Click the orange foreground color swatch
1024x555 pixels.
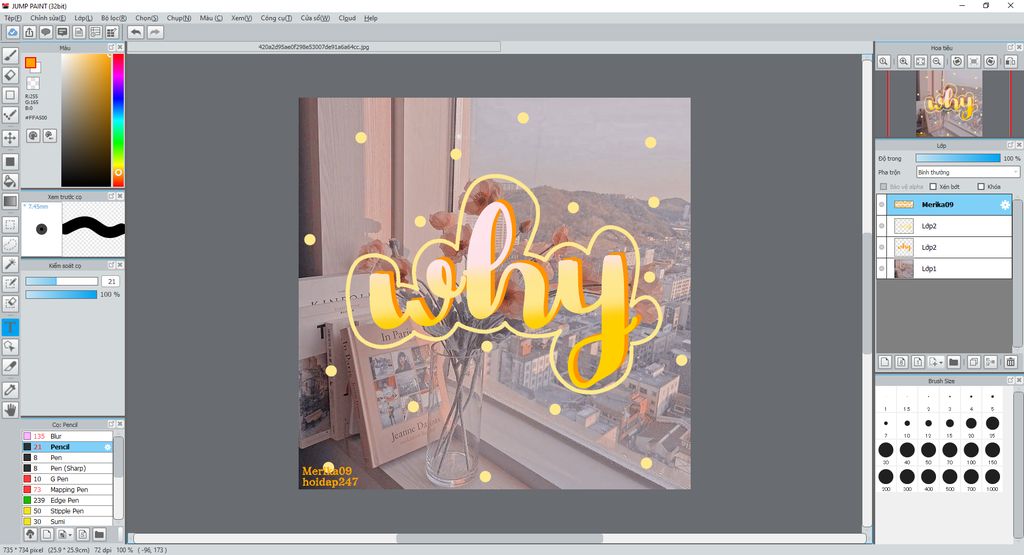point(30,63)
